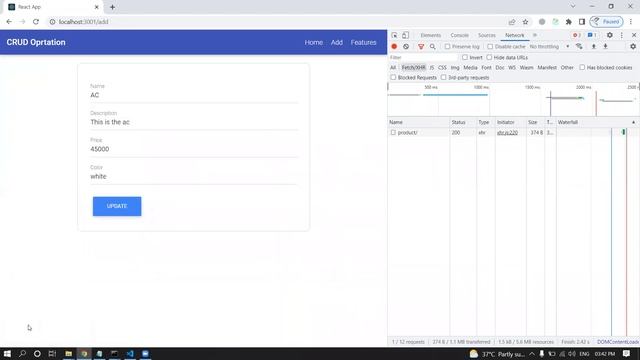The height and width of the screenshot is (360, 640).
Task: Filter requests by CSS
Action: click(442, 67)
